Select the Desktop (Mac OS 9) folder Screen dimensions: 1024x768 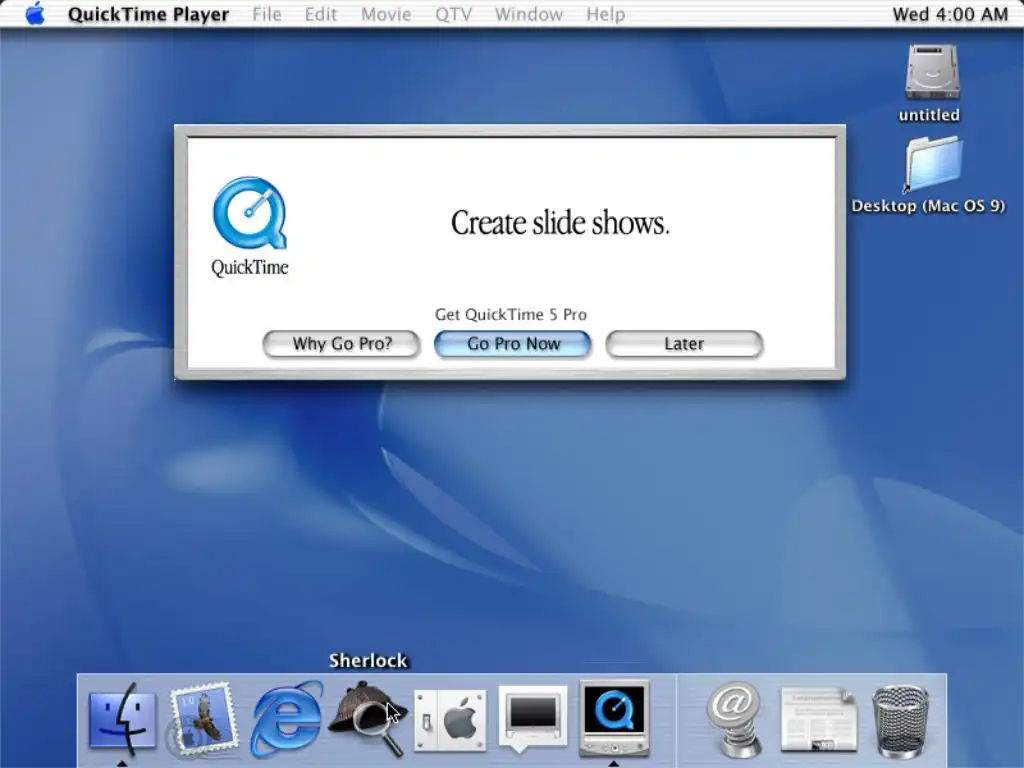pos(933,163)
